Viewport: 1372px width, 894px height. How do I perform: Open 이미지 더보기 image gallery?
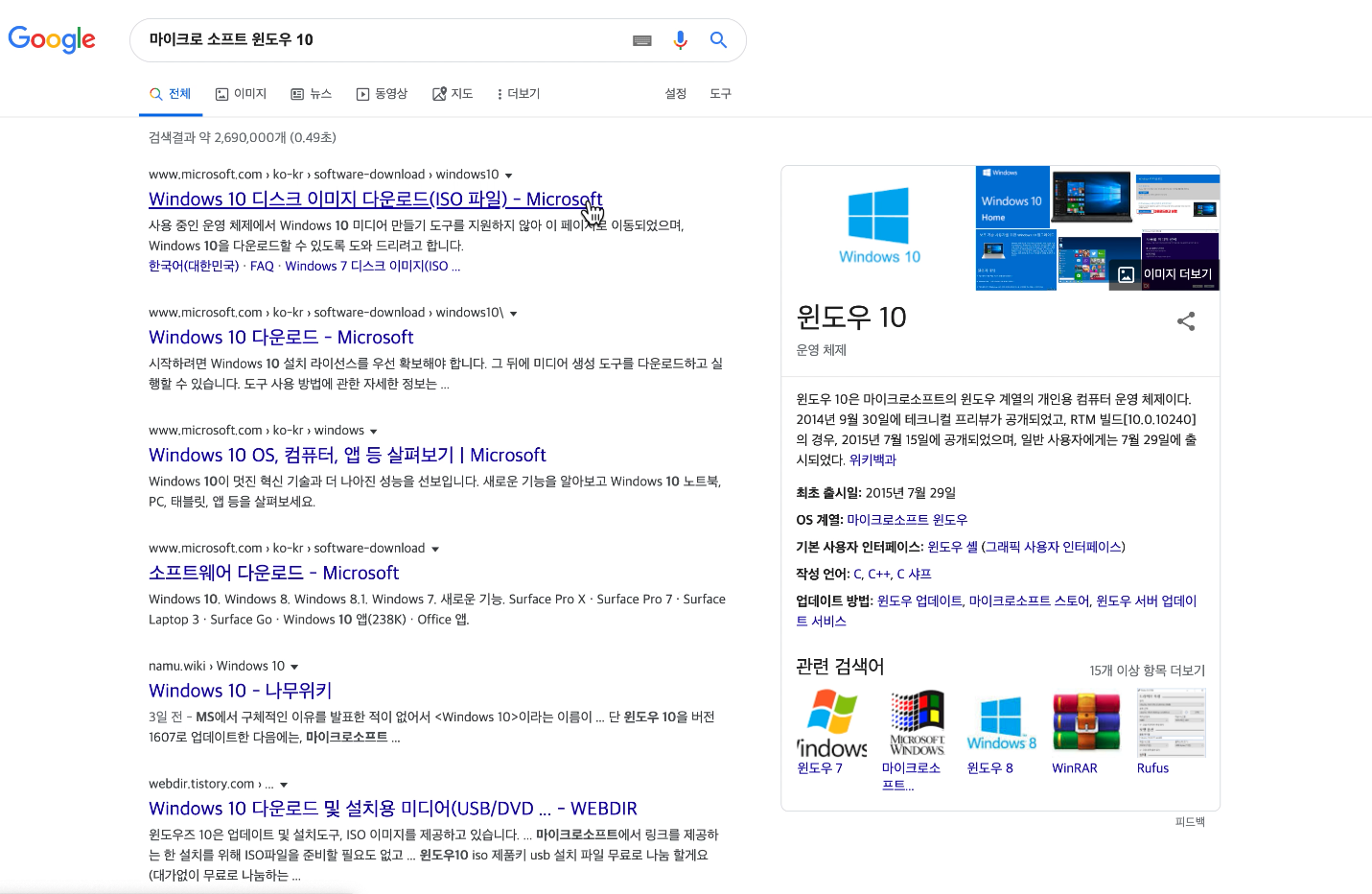click(x=1166, y=274)
